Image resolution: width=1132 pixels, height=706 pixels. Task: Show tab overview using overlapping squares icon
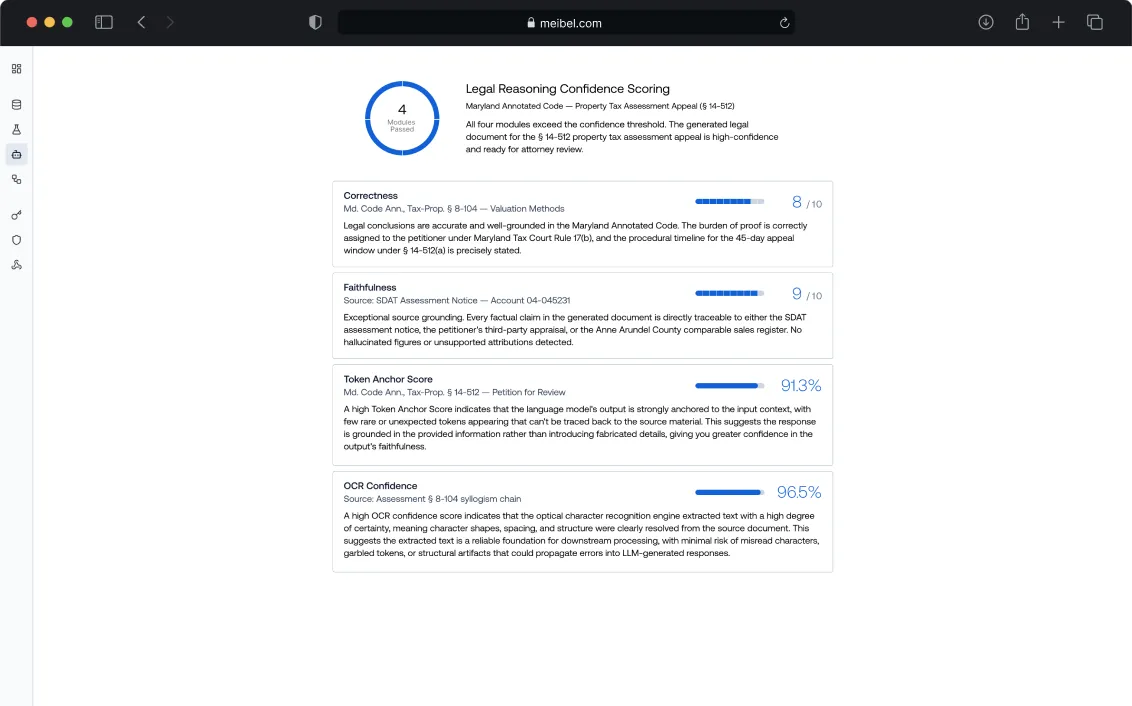tap(1094, 21)
